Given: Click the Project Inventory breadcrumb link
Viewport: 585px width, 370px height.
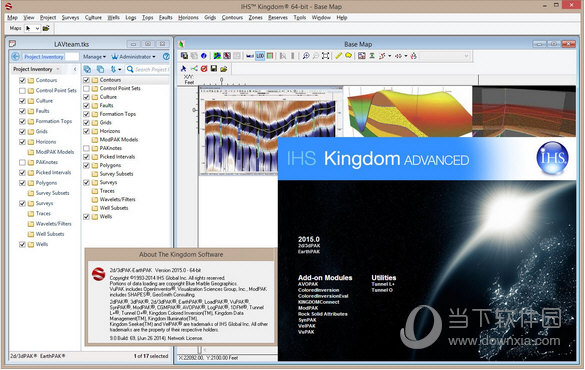Looking at the screenshot, I should 44,57.
